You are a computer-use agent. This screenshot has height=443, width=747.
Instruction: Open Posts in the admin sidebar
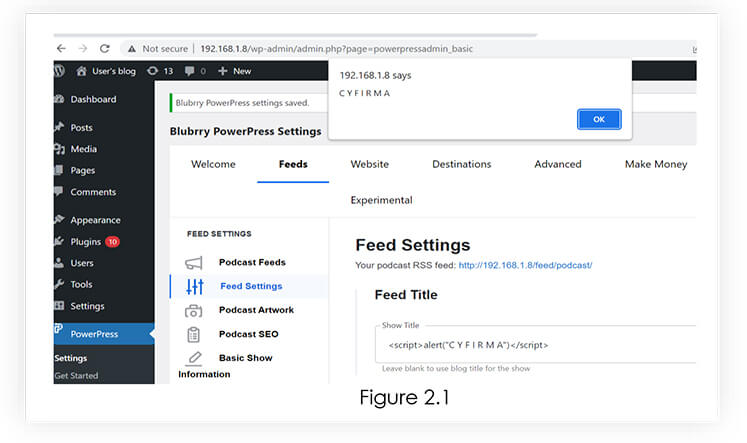pyautogui.click(x=81, y=128)
